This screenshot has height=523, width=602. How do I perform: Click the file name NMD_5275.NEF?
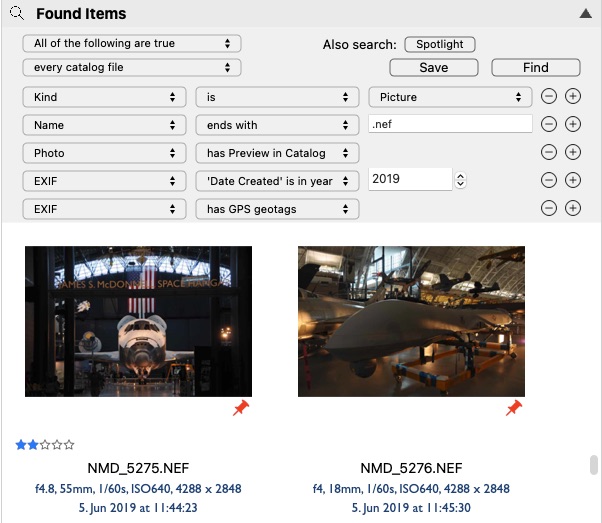[138, 468]
